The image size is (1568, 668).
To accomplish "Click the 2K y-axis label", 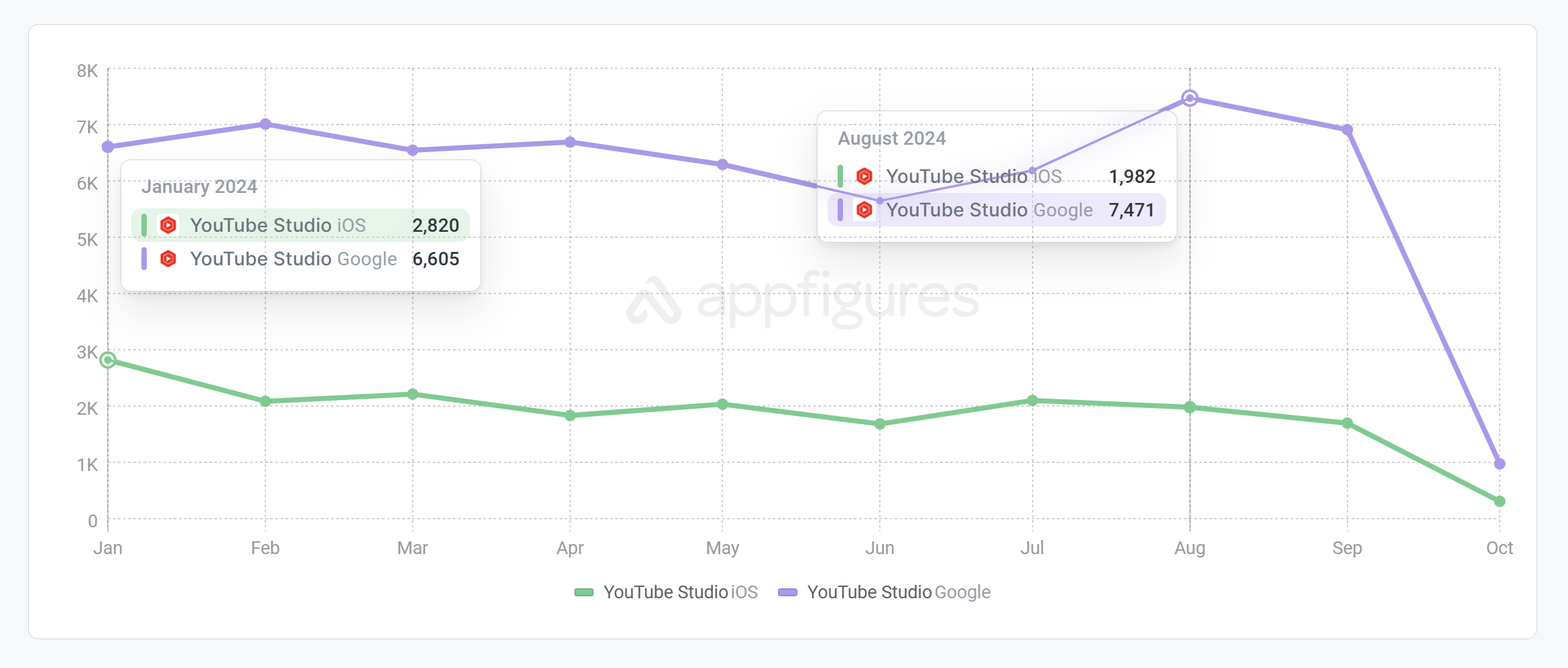I will point(87,409).
